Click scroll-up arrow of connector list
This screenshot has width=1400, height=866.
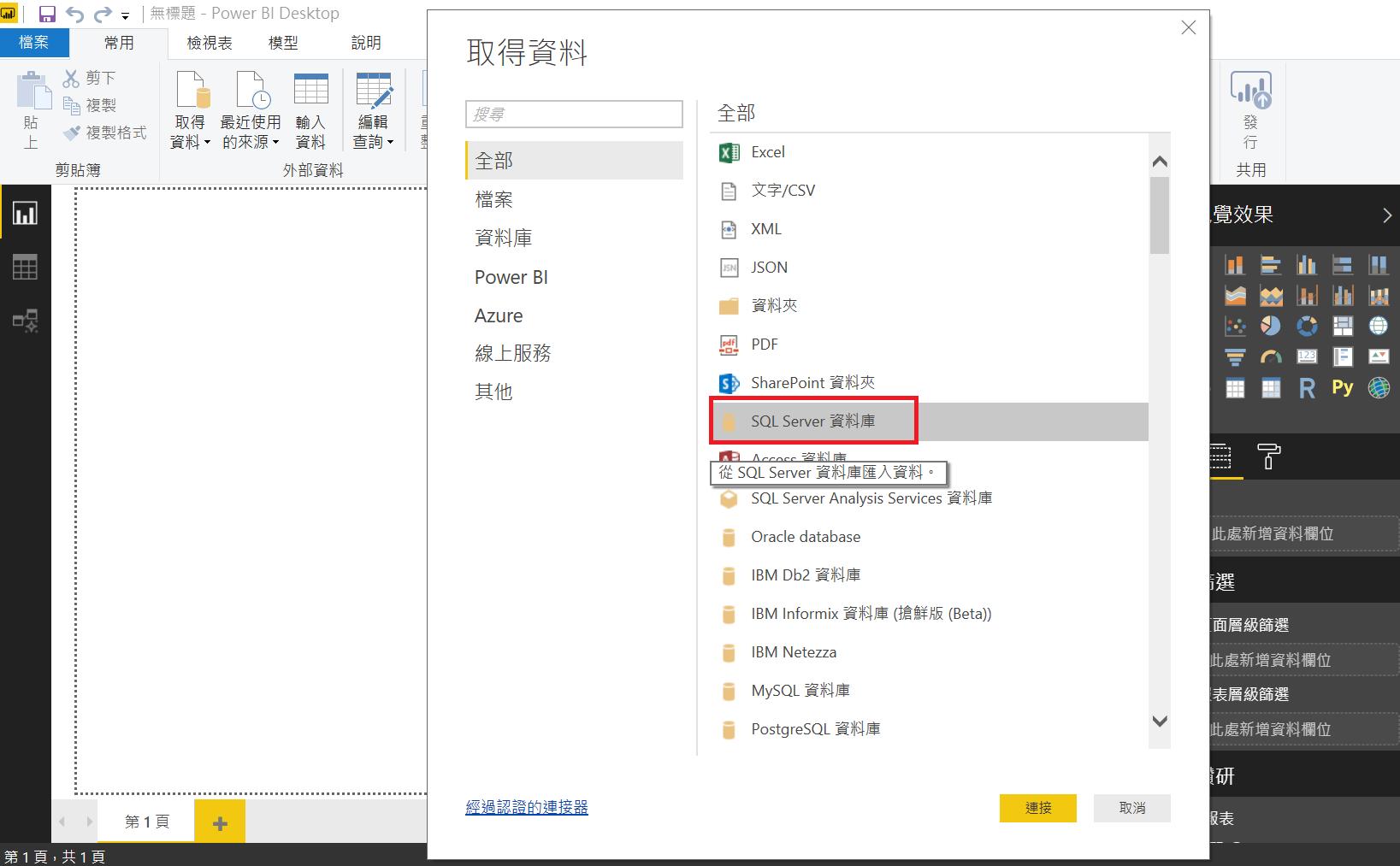point(1160,162)
